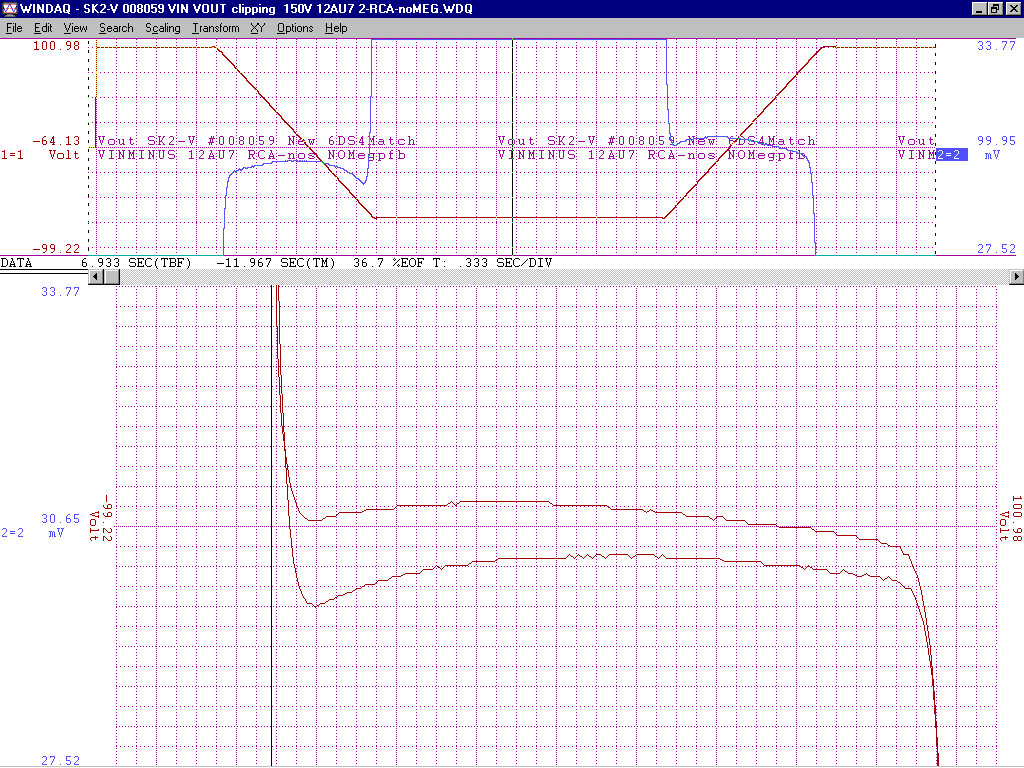This screenshot has height=768, width=1024.
Task: Click the WinDaq application icon in title bar
Action: click(x=10, y=9)
